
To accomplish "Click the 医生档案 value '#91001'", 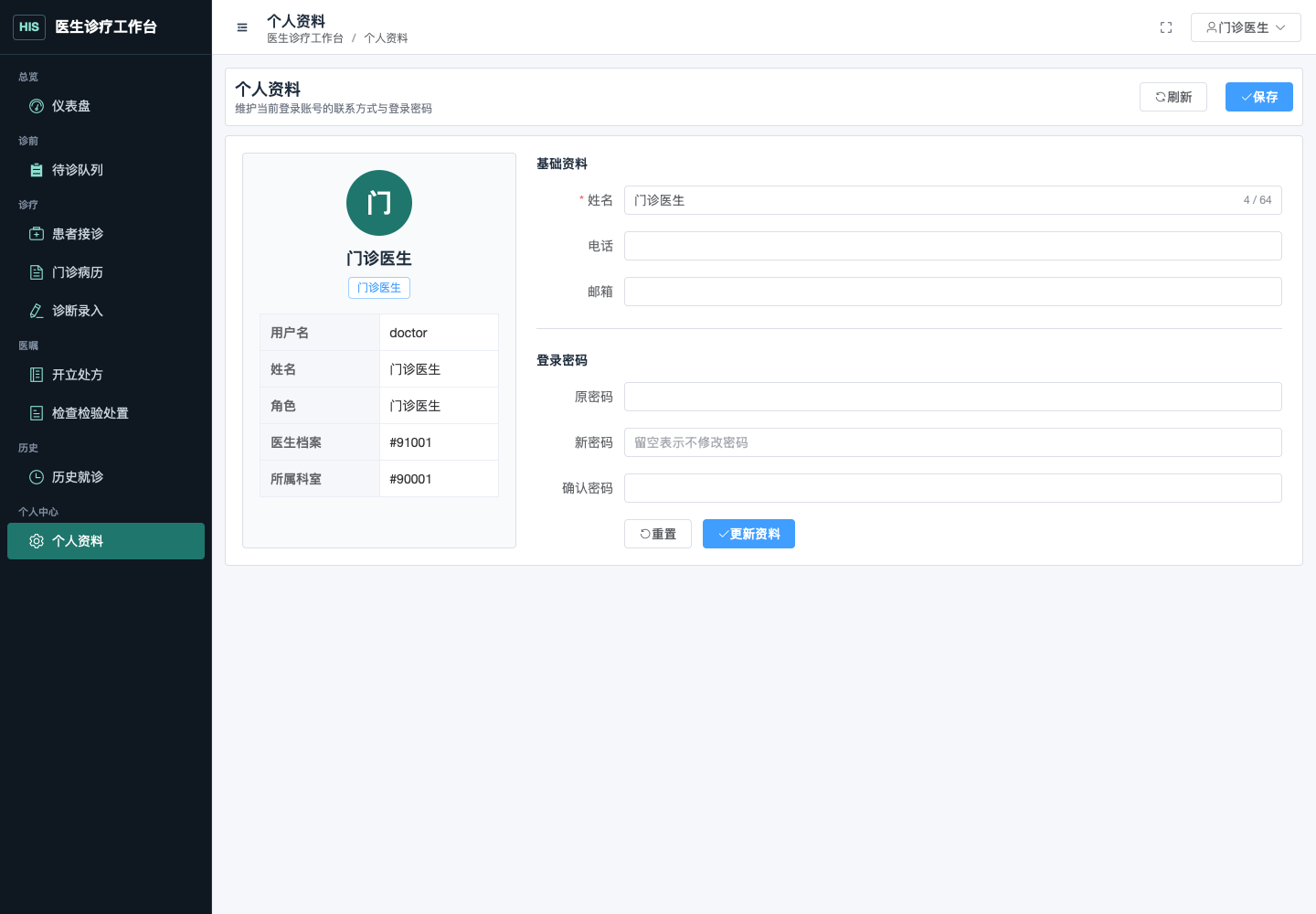I will point(410,442).
